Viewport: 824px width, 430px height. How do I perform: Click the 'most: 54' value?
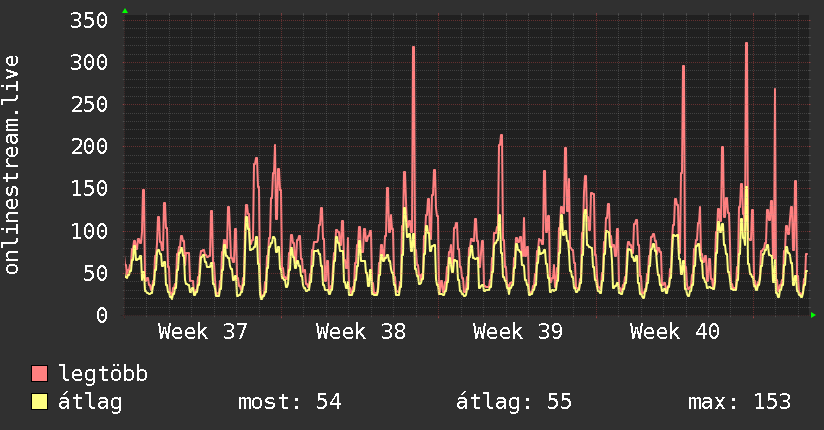coord(290,402)
